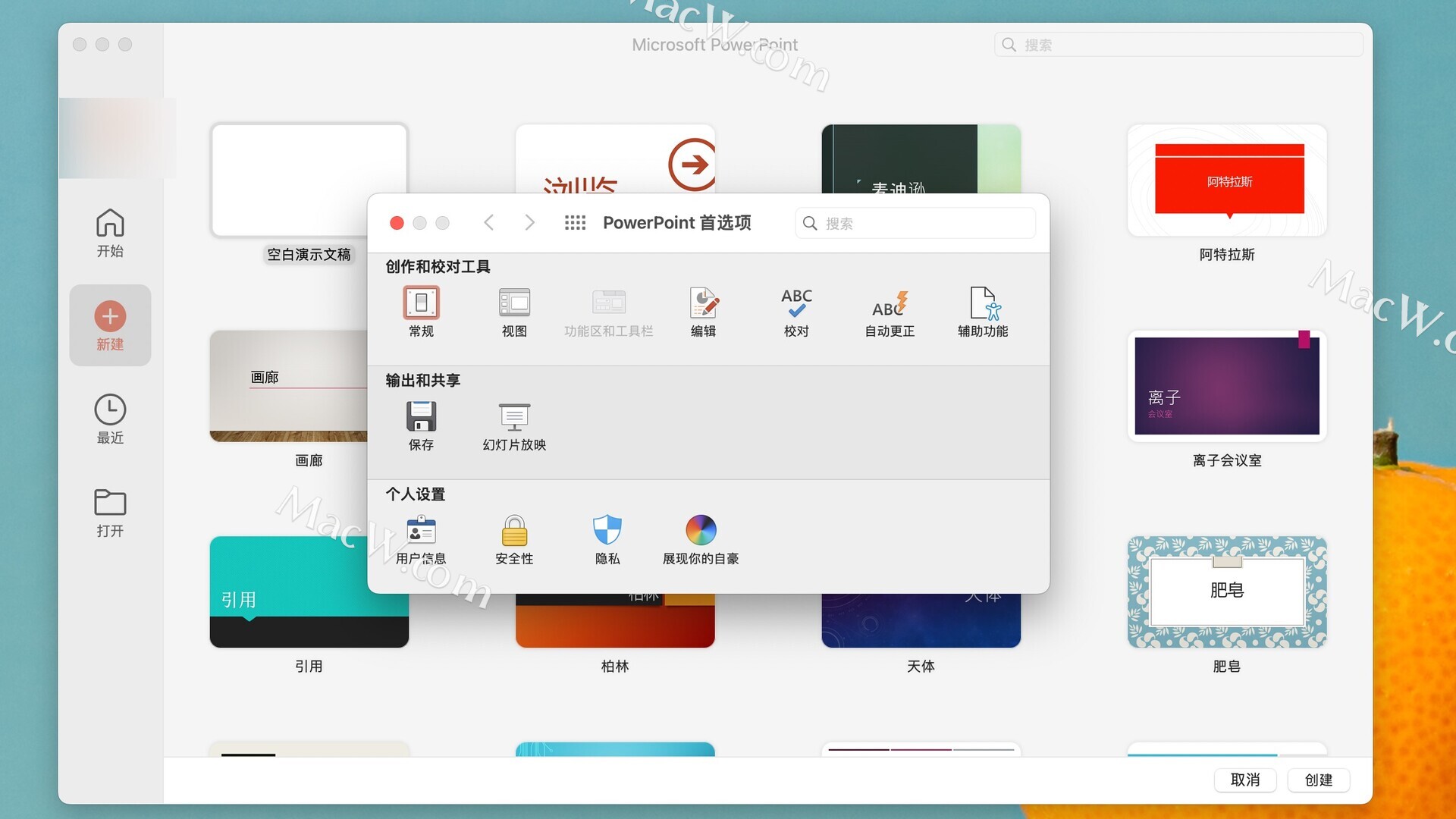Click the 取消 (Cancel) button

(1244, 780)
